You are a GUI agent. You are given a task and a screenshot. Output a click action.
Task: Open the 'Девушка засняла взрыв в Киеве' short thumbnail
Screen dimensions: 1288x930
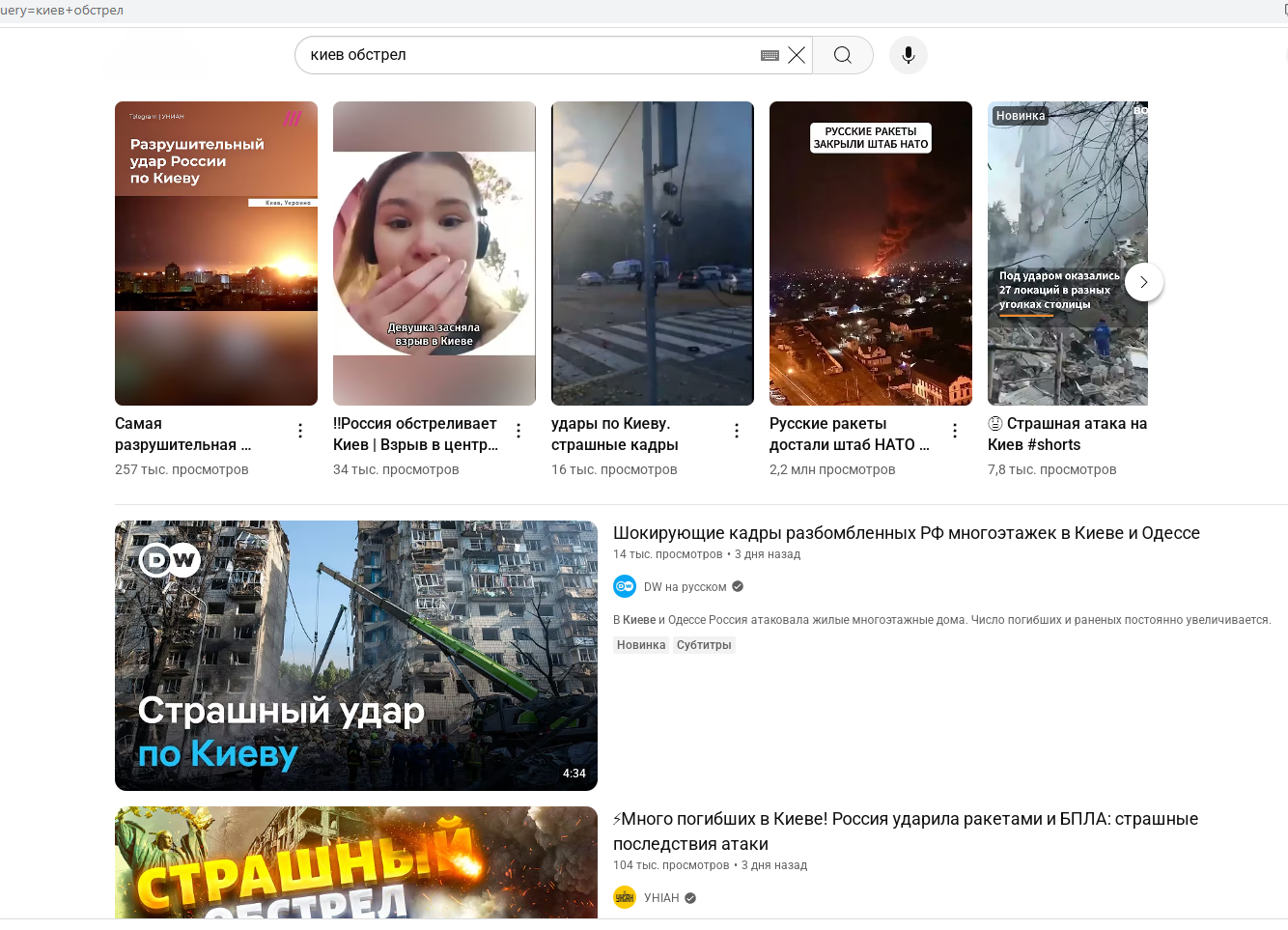pyautogui.click(x=434, y=253)
